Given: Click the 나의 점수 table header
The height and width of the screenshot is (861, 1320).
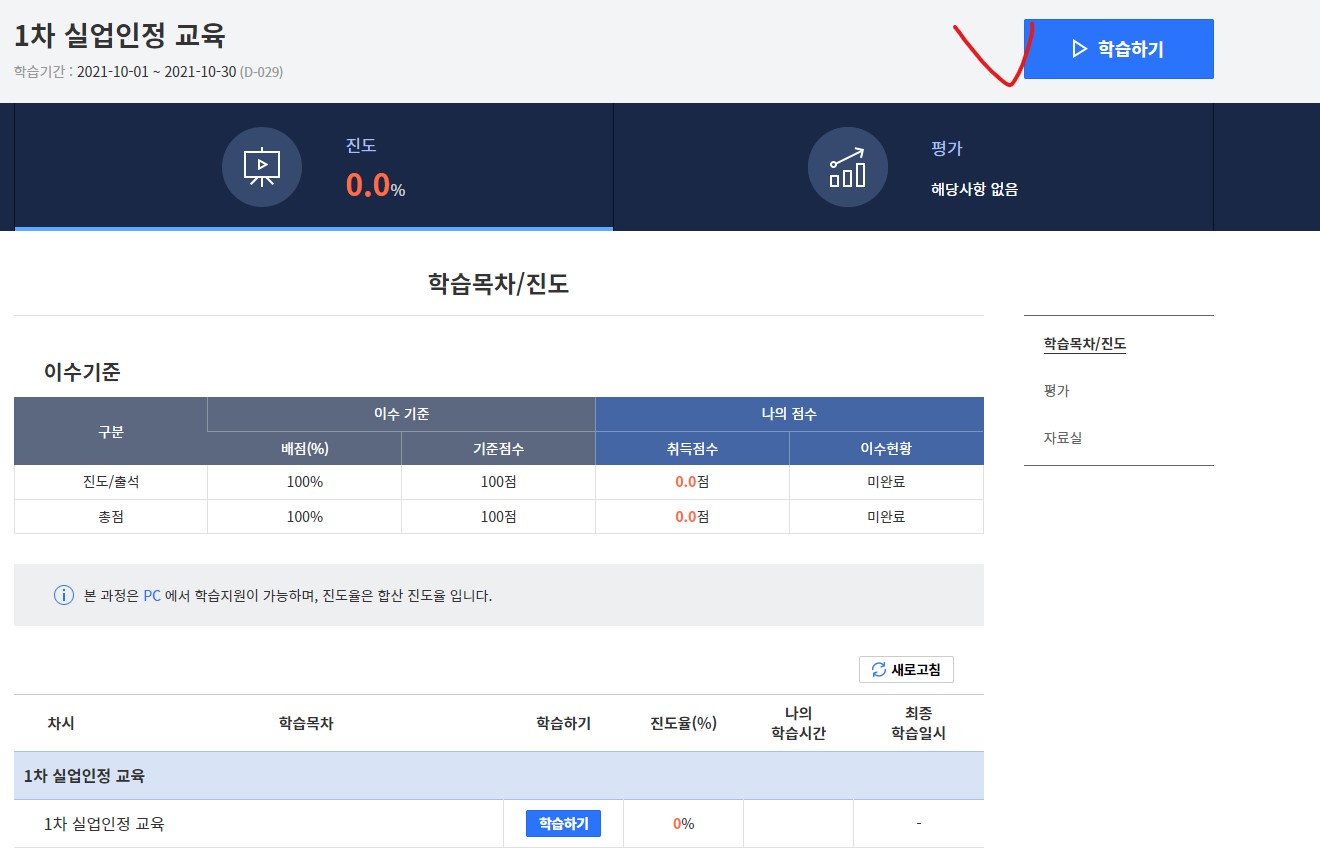Looking at the screenshot, I should click(789, 414).
